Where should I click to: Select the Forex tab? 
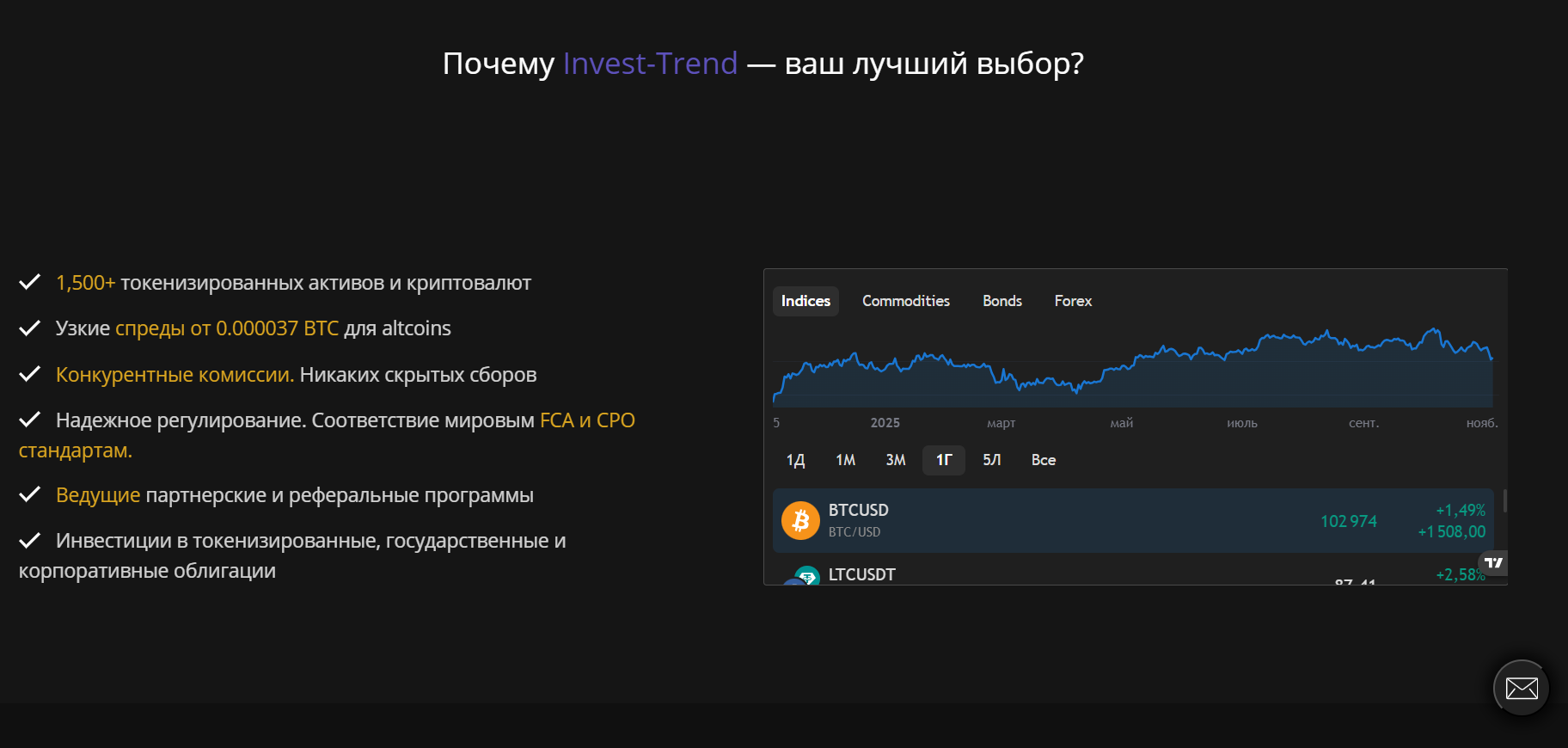[1073, 301]
